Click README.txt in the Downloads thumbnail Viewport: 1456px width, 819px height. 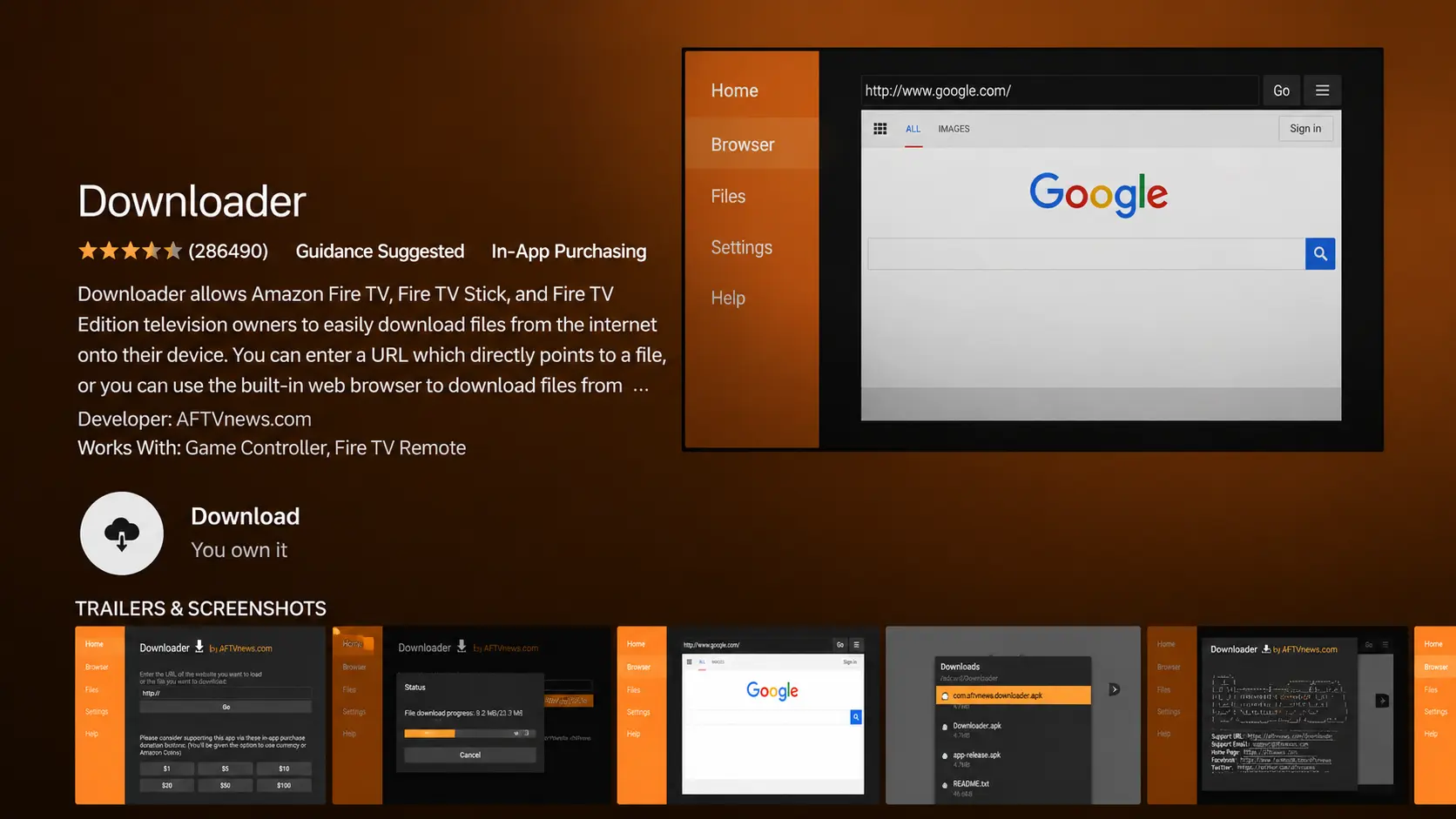[x=971, y=784]
